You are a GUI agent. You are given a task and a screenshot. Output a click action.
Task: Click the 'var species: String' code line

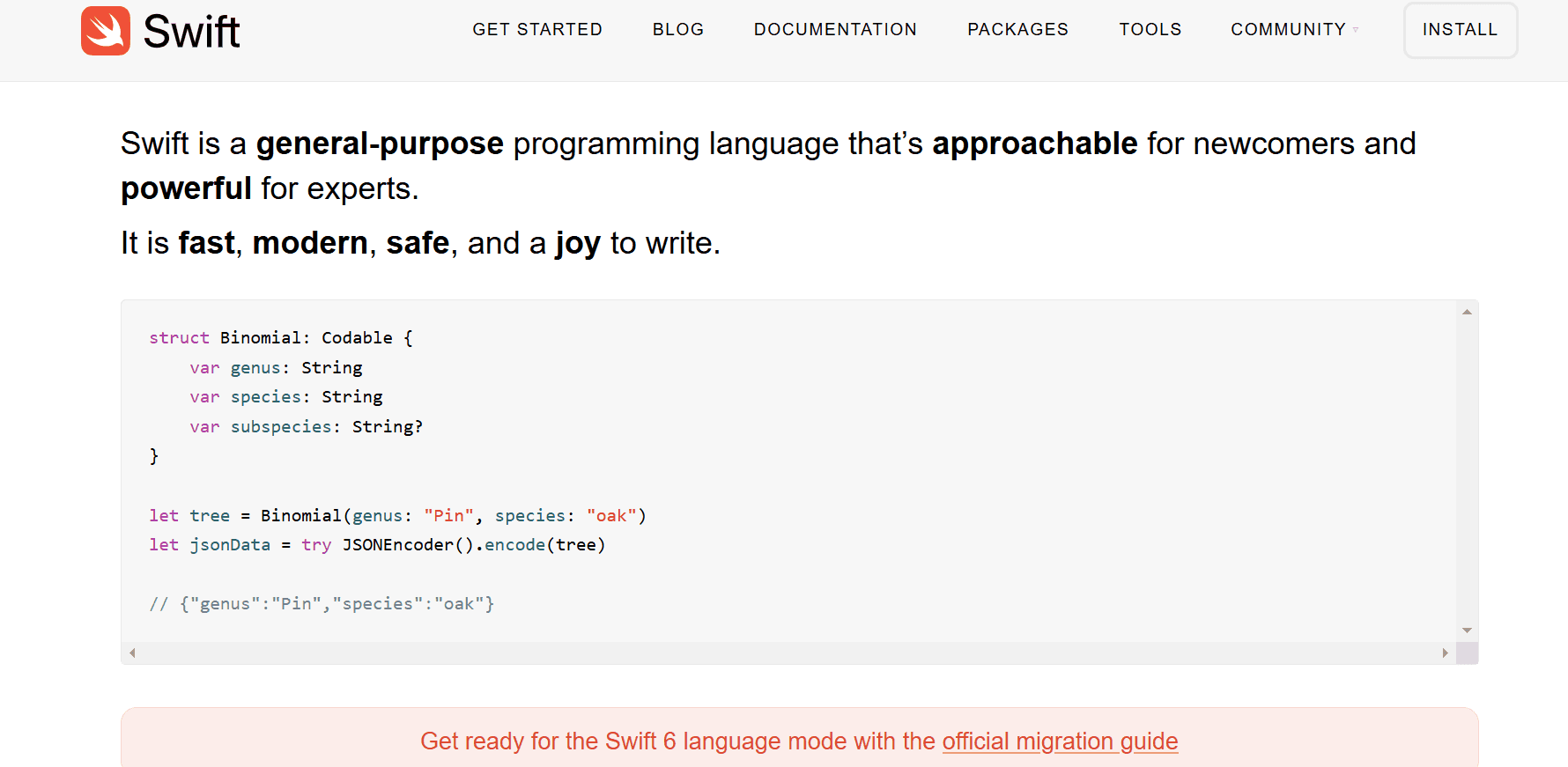pos(286,397)
